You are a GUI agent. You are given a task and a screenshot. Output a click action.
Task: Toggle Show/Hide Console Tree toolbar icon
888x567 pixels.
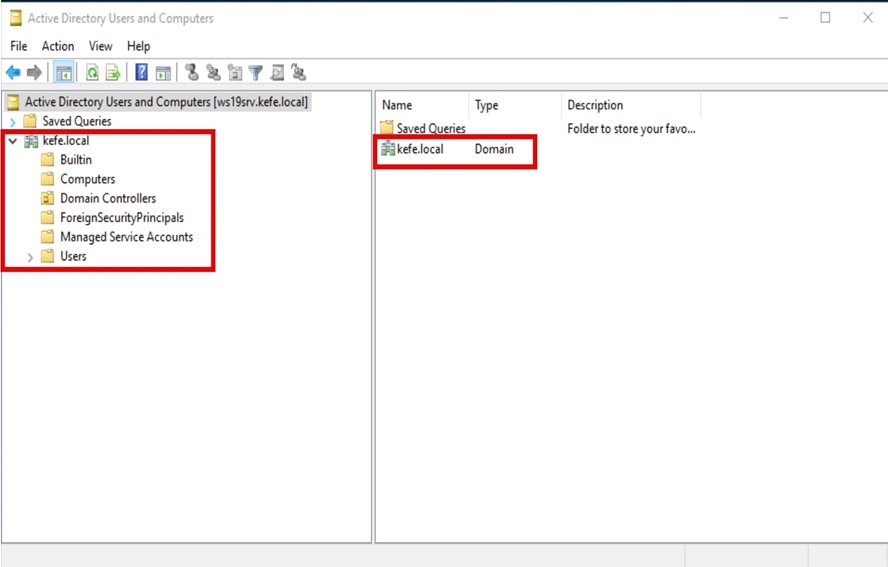[x=63, y=73]
